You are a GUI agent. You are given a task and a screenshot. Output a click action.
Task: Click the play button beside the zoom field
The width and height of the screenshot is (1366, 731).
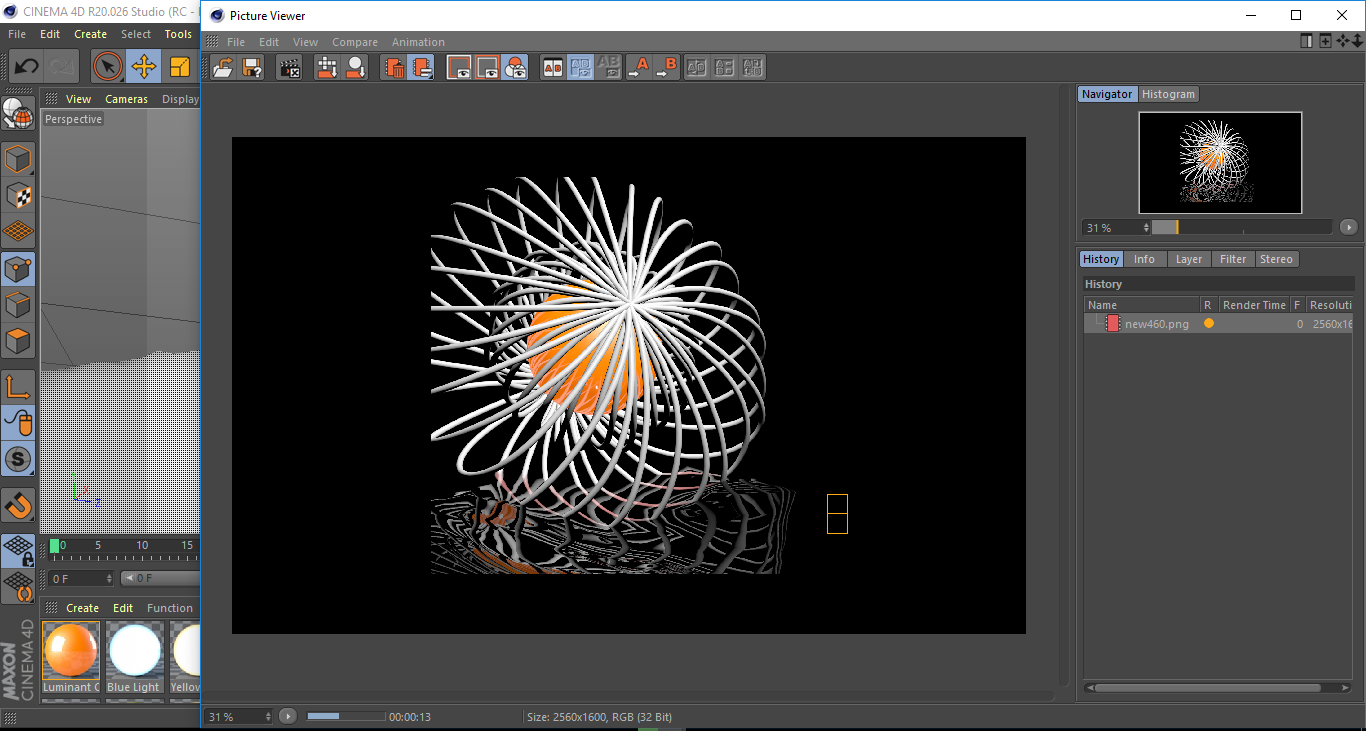coord(288,716)
